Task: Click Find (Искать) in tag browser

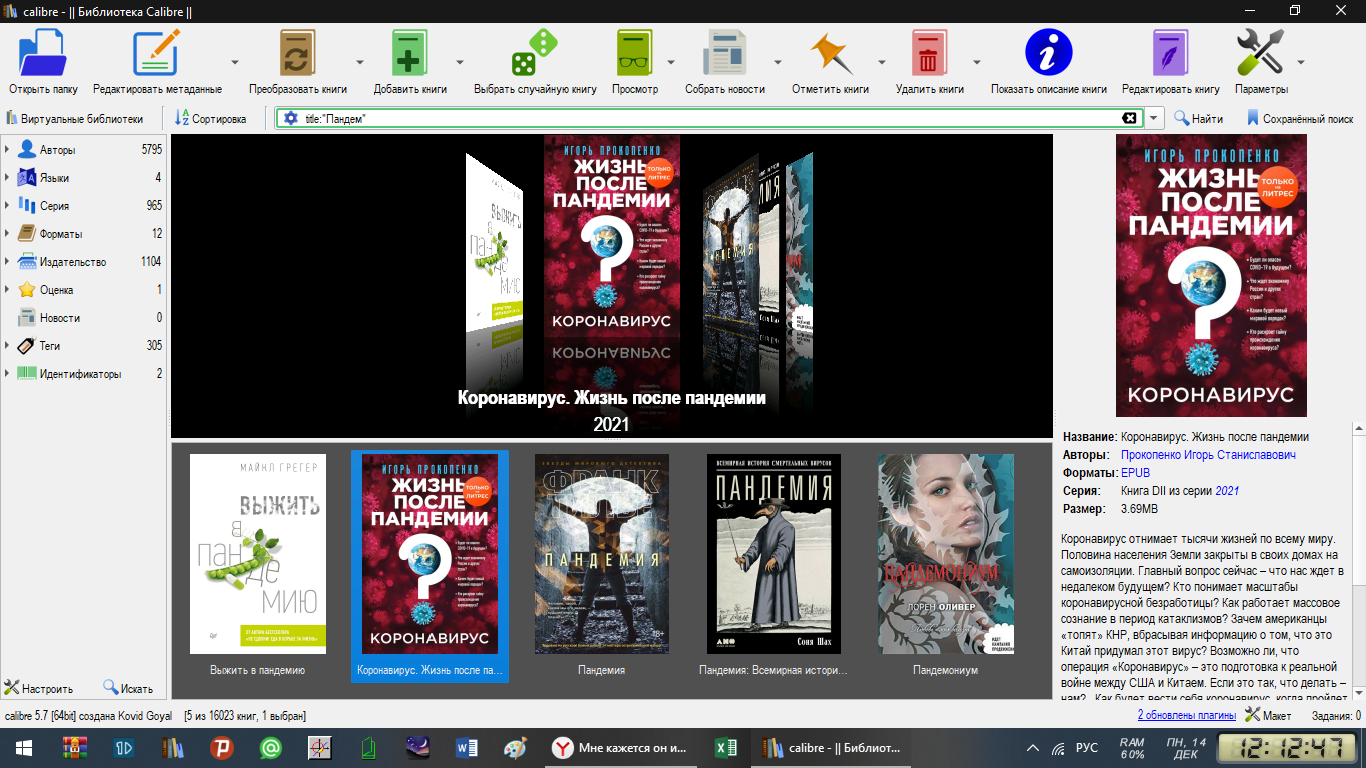Action: tap(128, 688)
